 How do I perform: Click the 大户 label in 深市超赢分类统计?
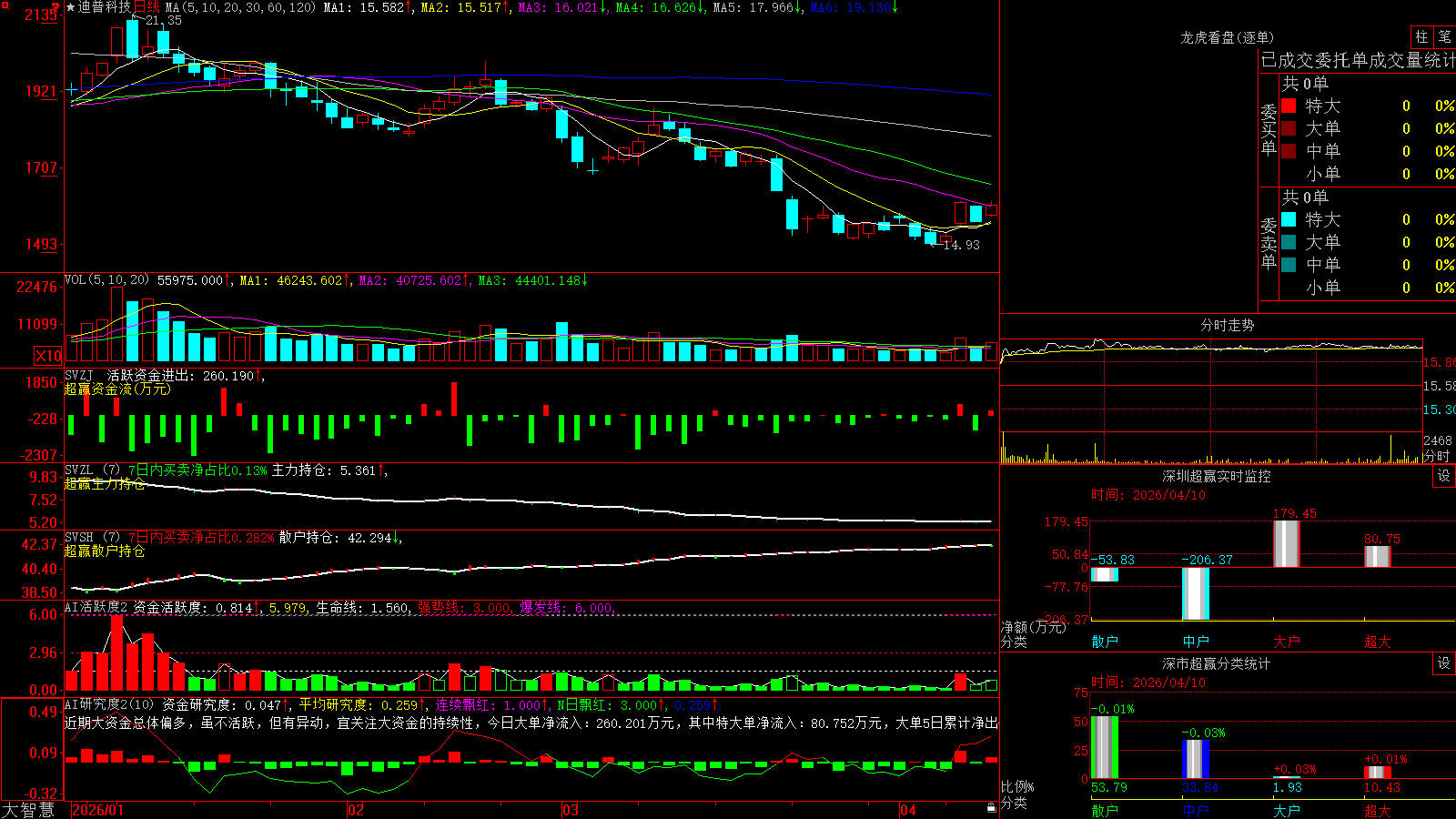[x=1287, y=810]
